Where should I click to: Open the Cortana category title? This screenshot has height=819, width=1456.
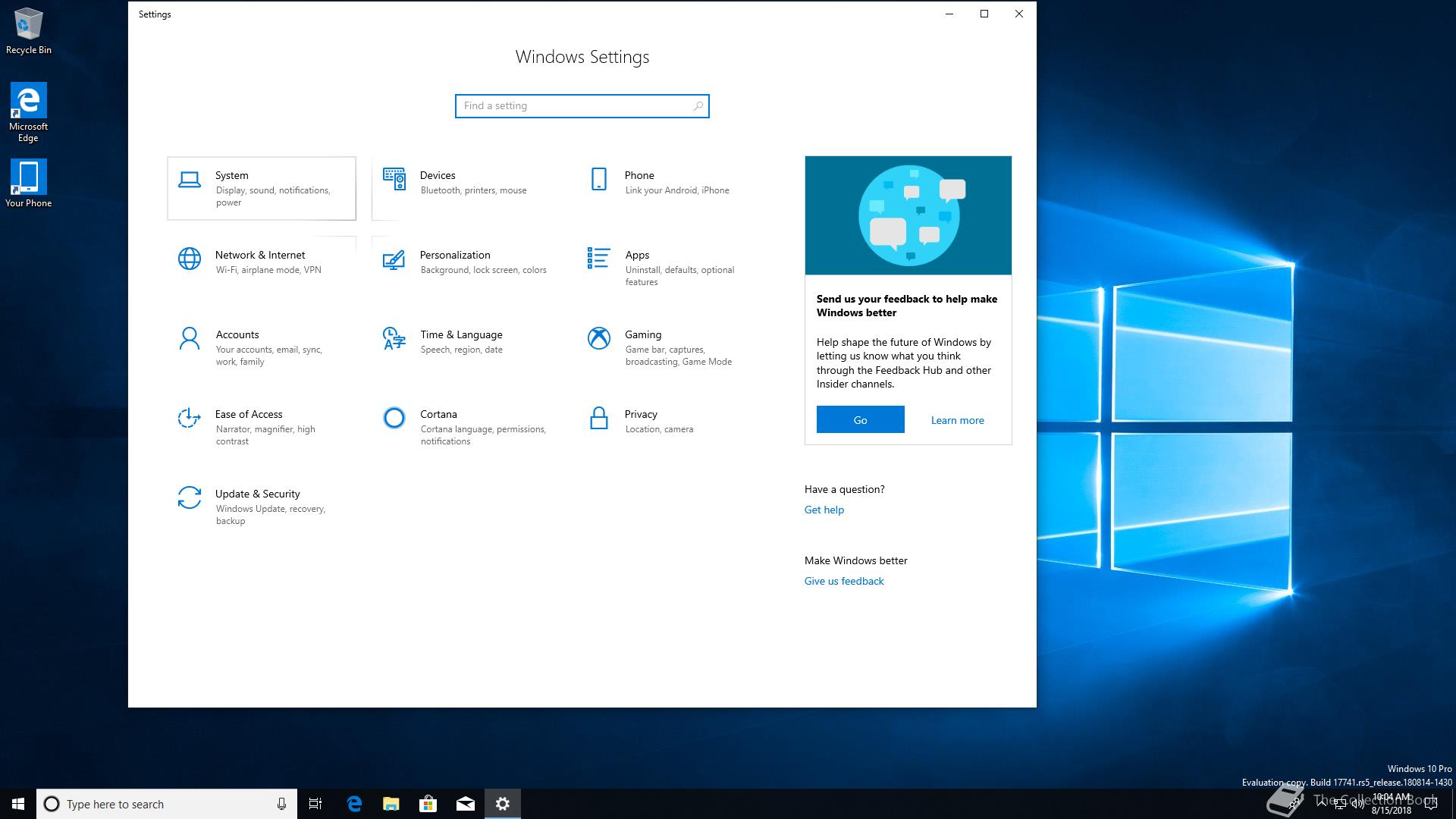[x=438, y=414]
